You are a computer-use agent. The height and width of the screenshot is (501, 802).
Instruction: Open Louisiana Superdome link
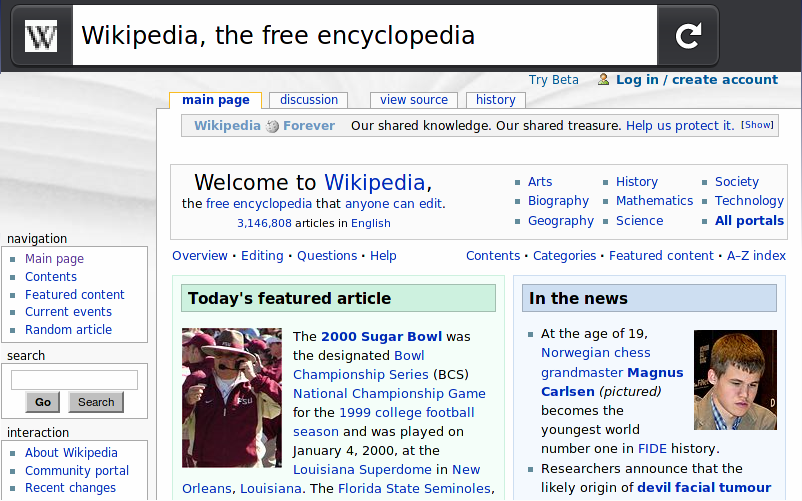(362, 469)
